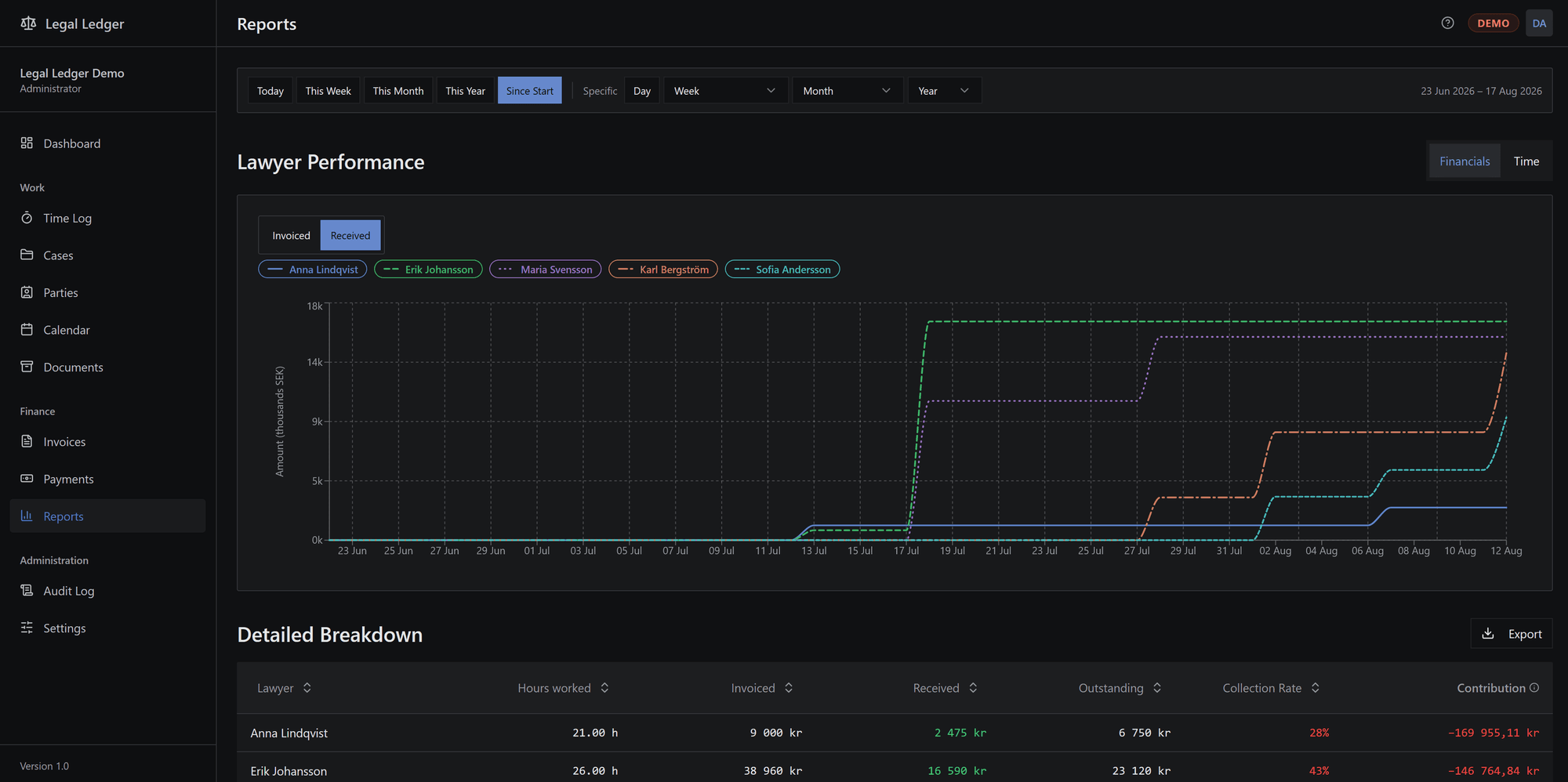Select the Since Start range tab
The width and height of the screenshot is (1568, 782).
[529, 91]
